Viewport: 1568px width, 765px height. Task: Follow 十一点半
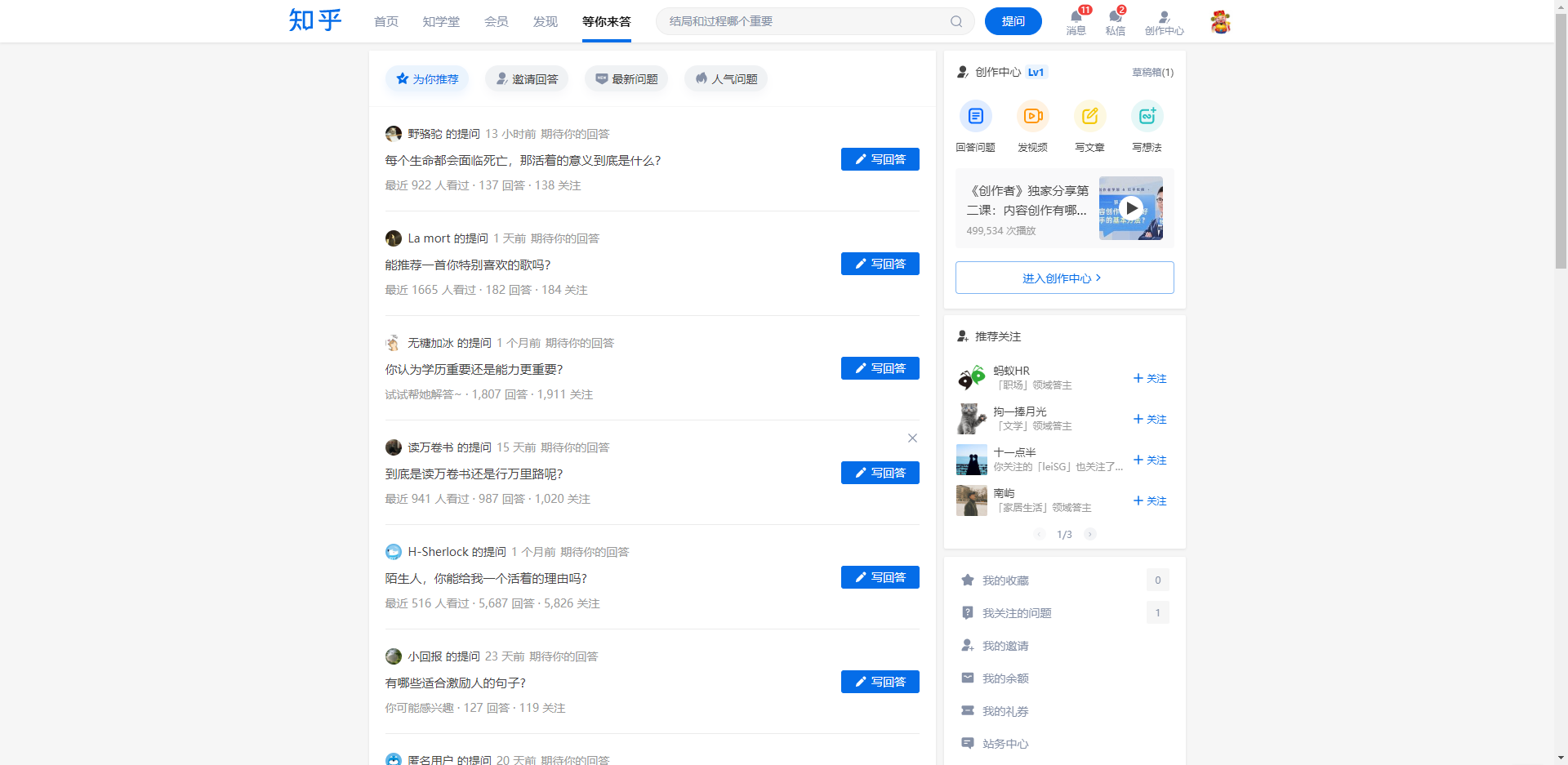[1150, 460]
